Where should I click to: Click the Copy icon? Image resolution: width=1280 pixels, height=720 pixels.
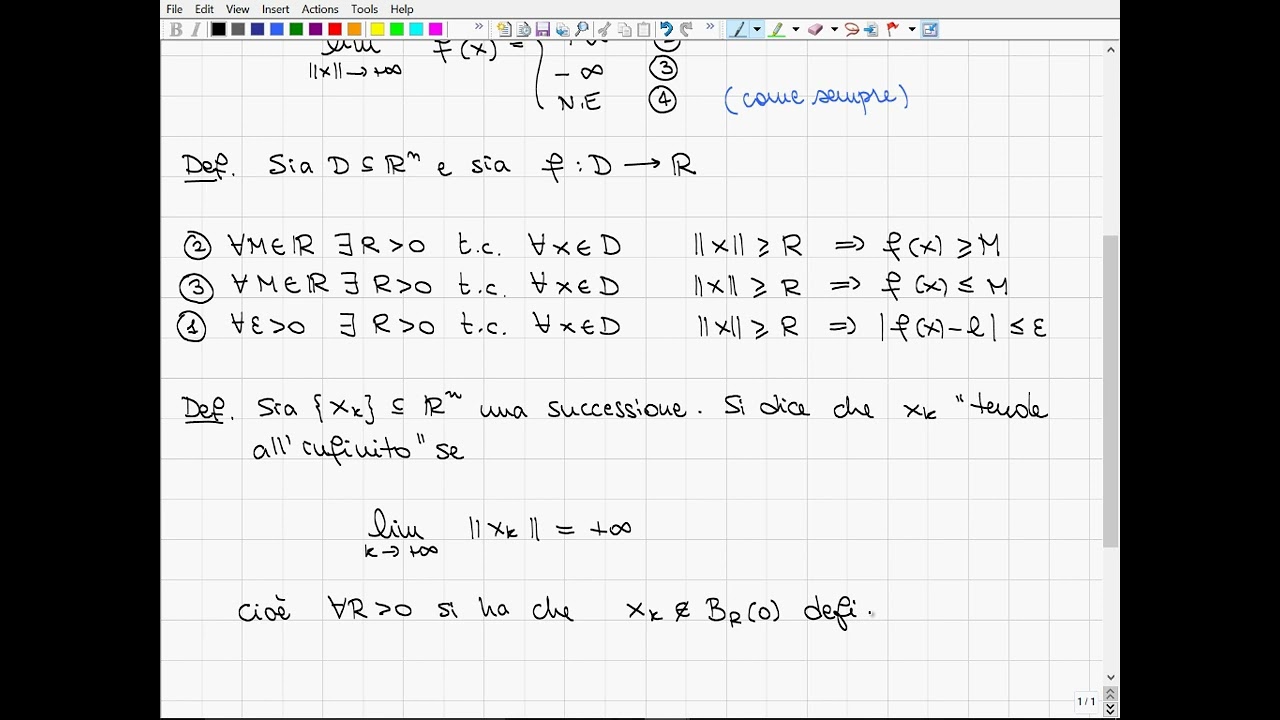[625, 29]
